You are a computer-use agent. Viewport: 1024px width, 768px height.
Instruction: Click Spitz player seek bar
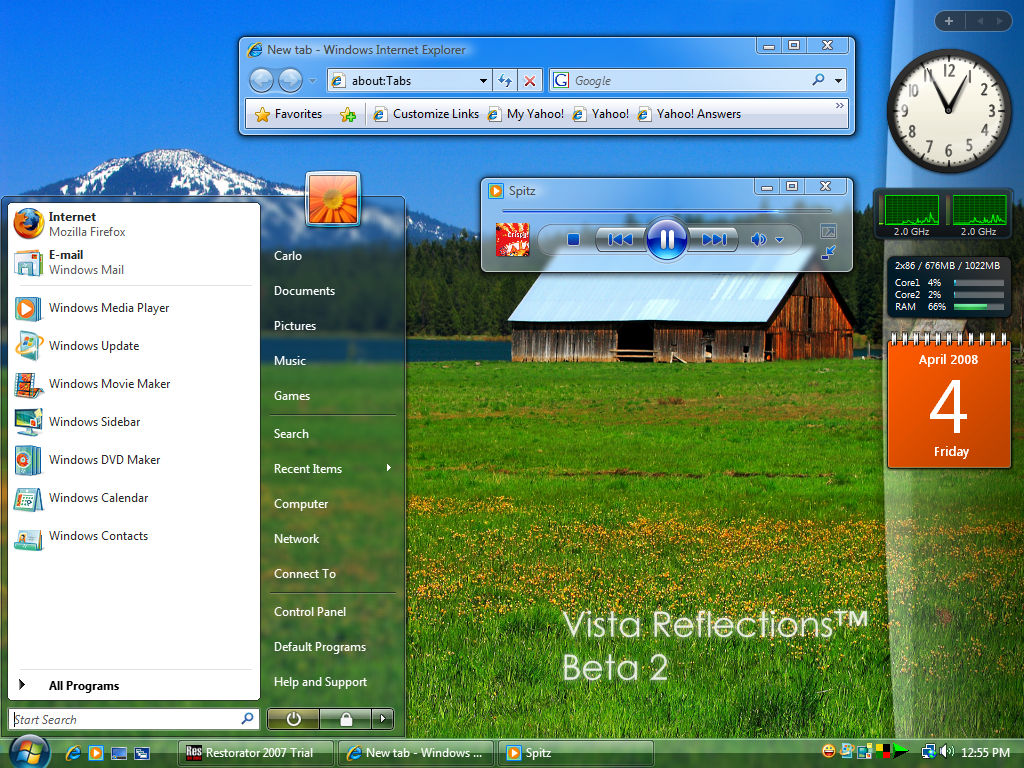tap(666, 211)
